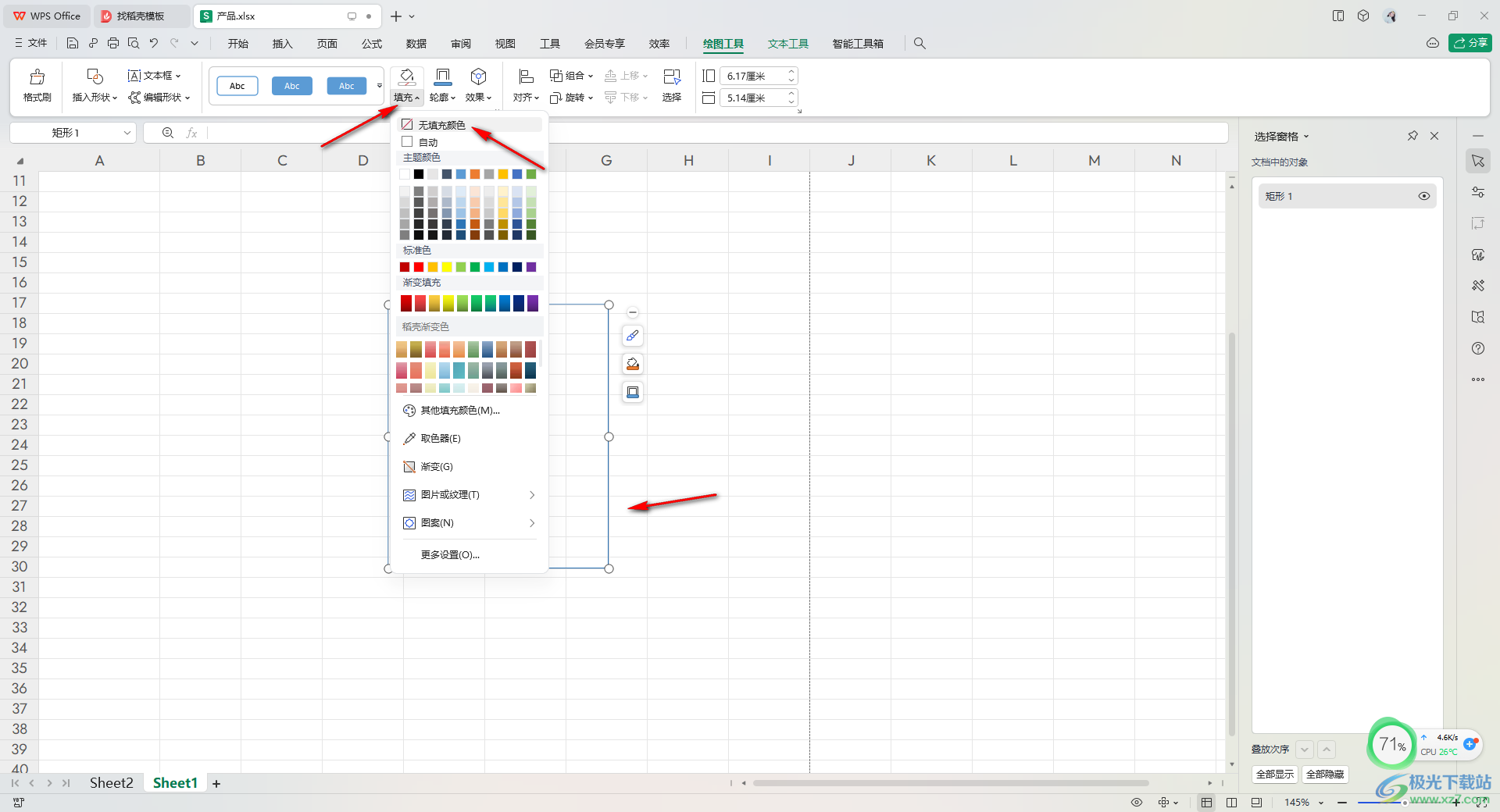Open the Data (数据) ribbon tab
1500x812 pixels.
pos(416,44)
